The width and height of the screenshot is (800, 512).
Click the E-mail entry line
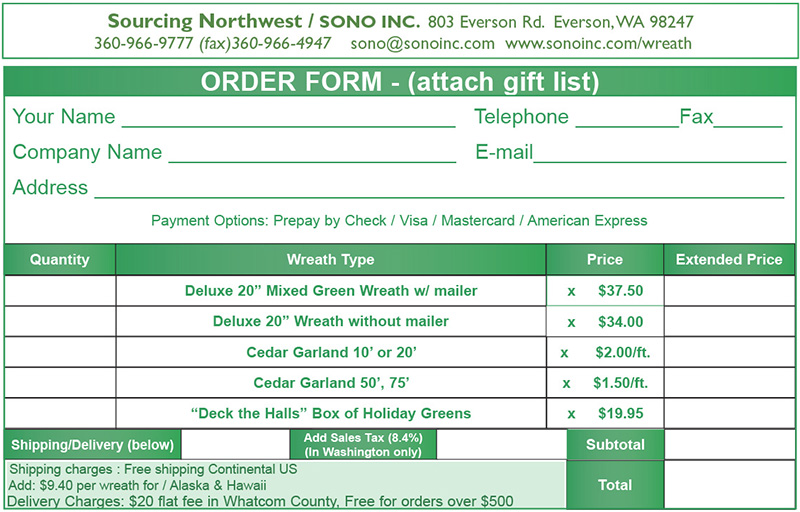pyautogui.click(x=660, y=153)
